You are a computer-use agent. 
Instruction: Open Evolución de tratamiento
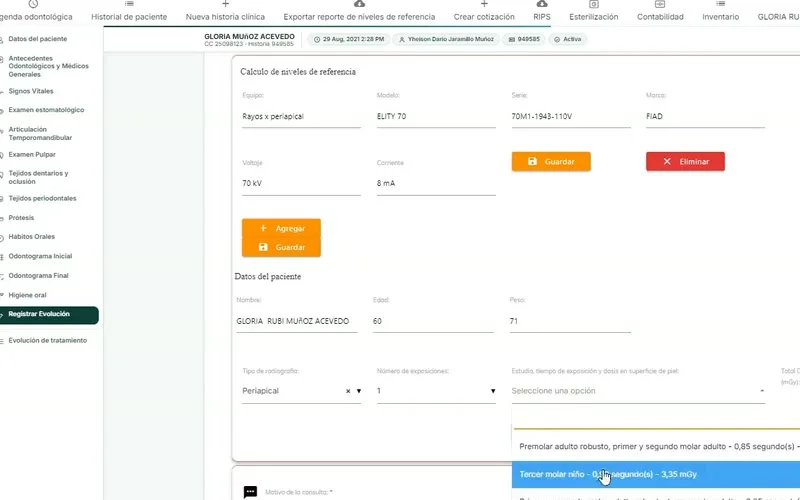coord(47,340)
